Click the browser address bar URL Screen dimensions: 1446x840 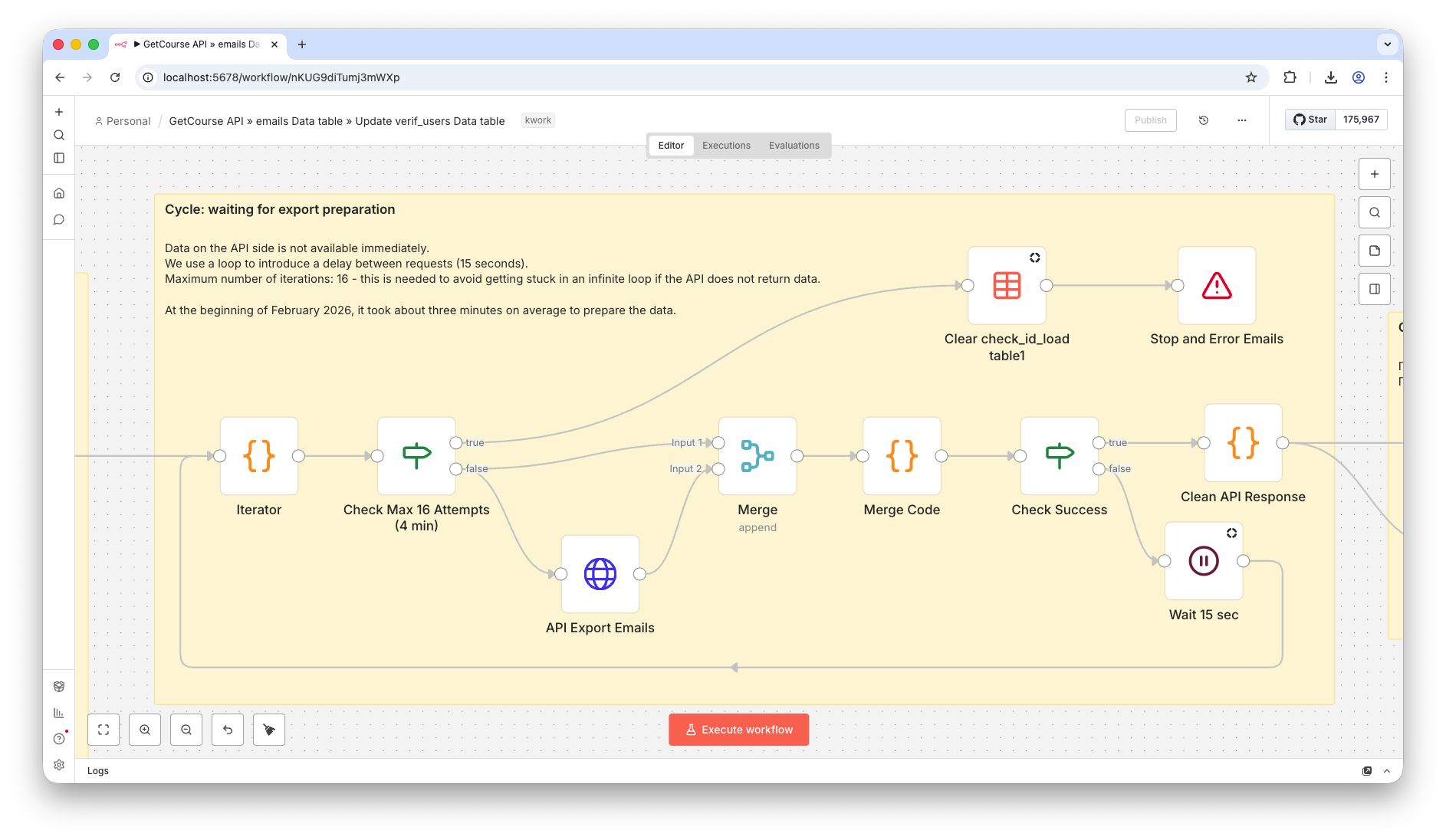pos(281,77)
